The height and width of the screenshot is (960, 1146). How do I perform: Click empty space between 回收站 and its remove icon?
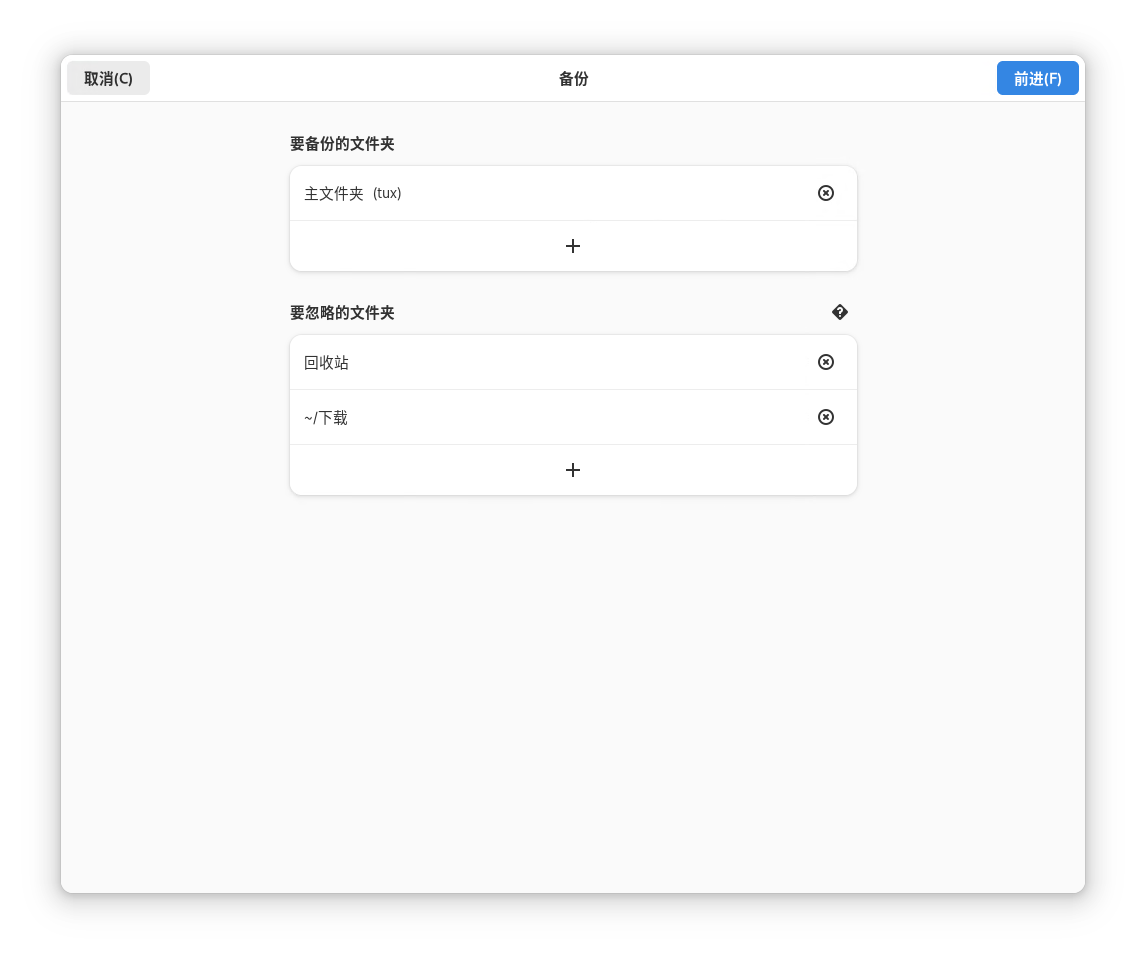click(580, 362)
